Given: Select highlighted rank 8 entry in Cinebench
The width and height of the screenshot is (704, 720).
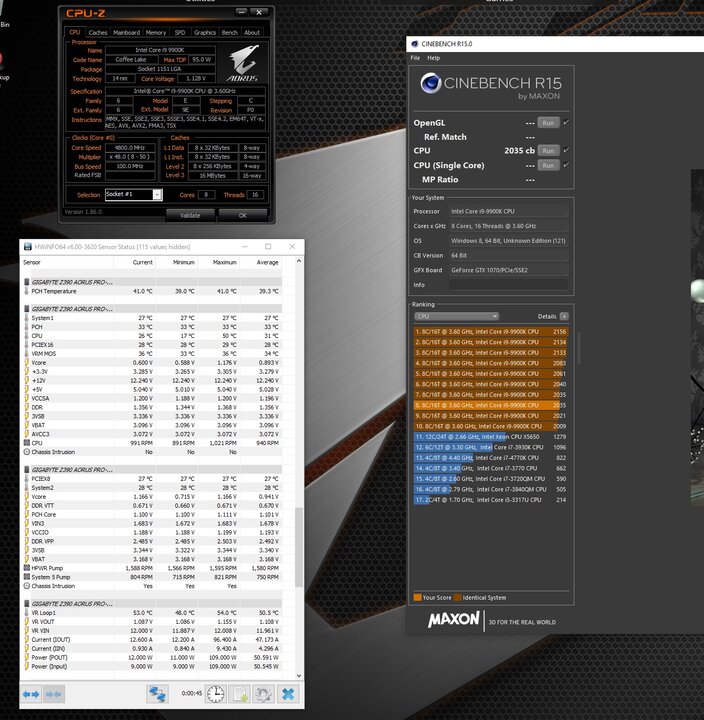Looking at the screenshot, I should 490,405.
